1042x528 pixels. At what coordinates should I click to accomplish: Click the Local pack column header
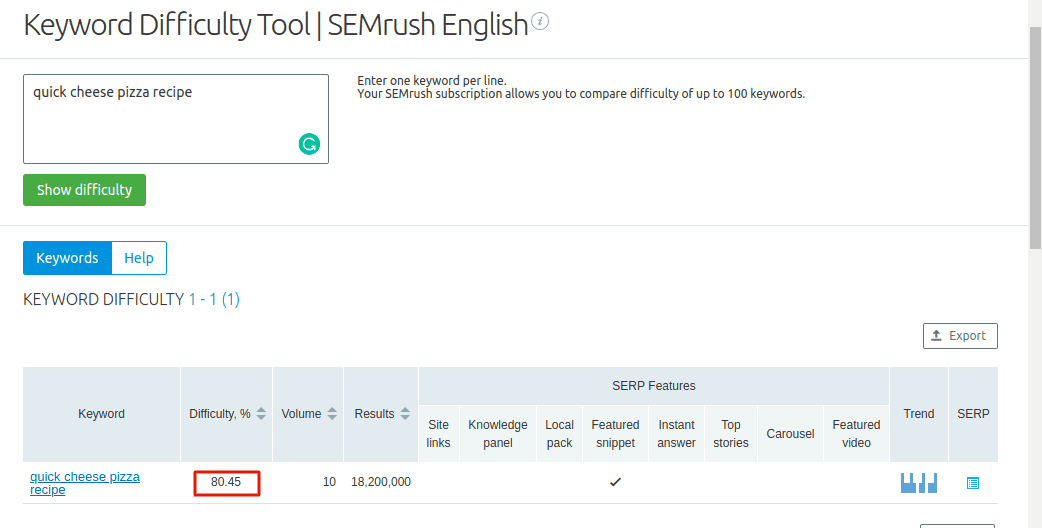560,434
